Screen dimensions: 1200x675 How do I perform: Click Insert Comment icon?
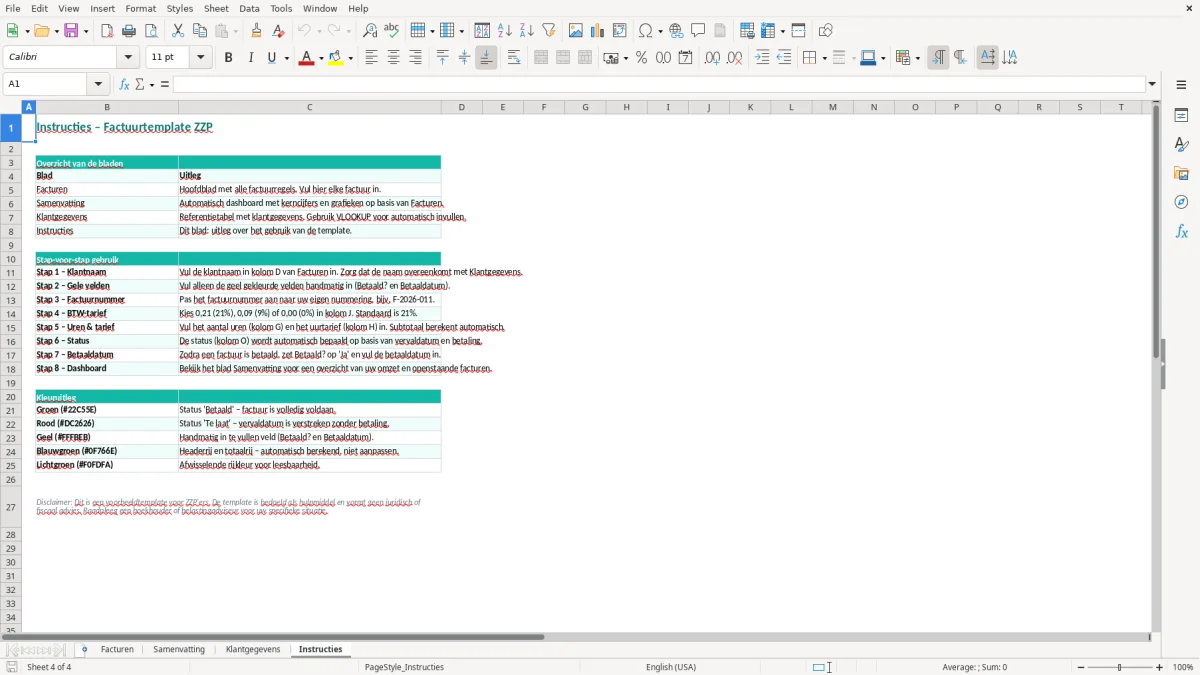pos(699,31)
